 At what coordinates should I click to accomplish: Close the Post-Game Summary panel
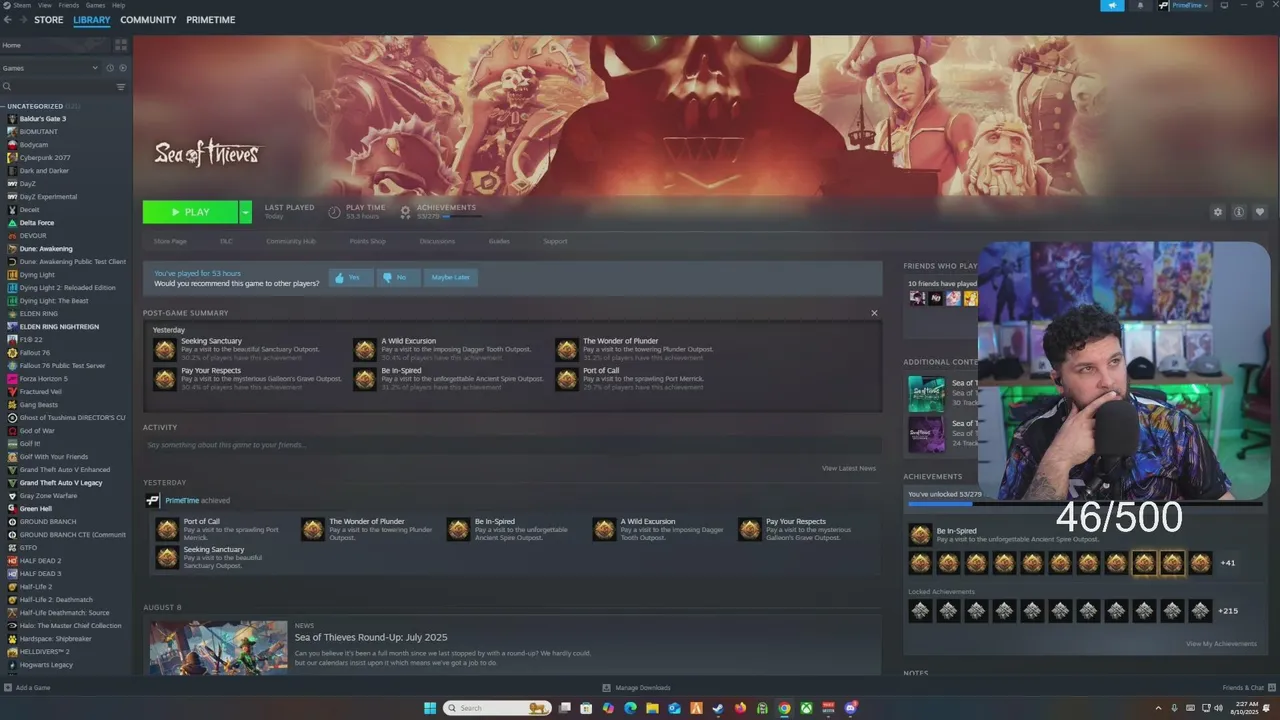(x=874, y=313)
